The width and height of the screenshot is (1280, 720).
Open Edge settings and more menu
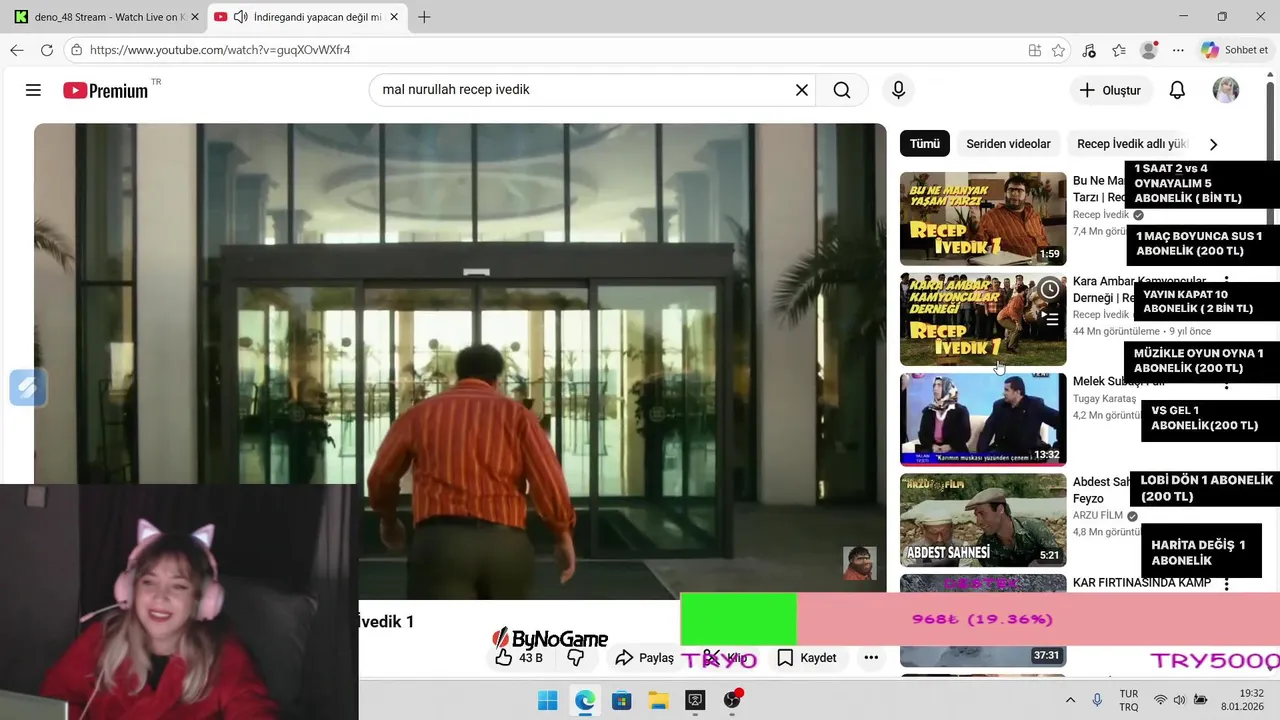pyautogui.click(x=1179, y=50)
